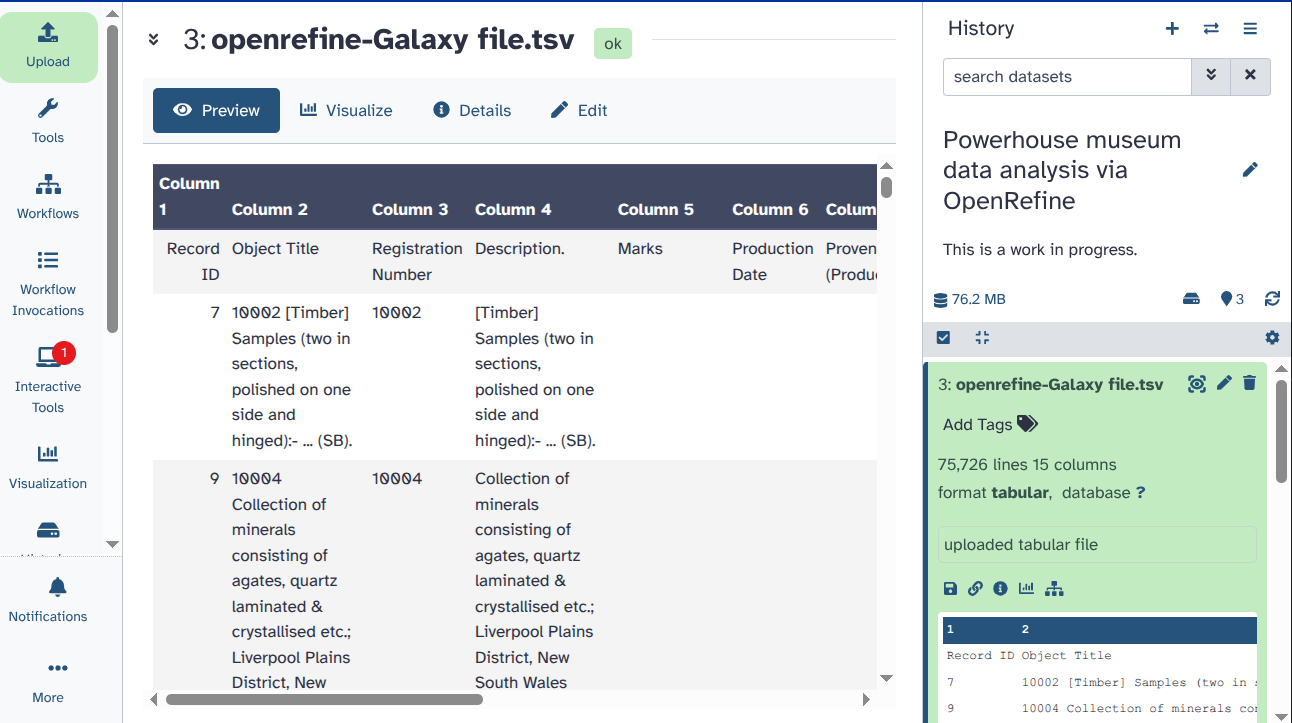Delete the openrefine-Galaxy file.tsv dataset
This screenshot has height=723, width=1292.
1249,383
